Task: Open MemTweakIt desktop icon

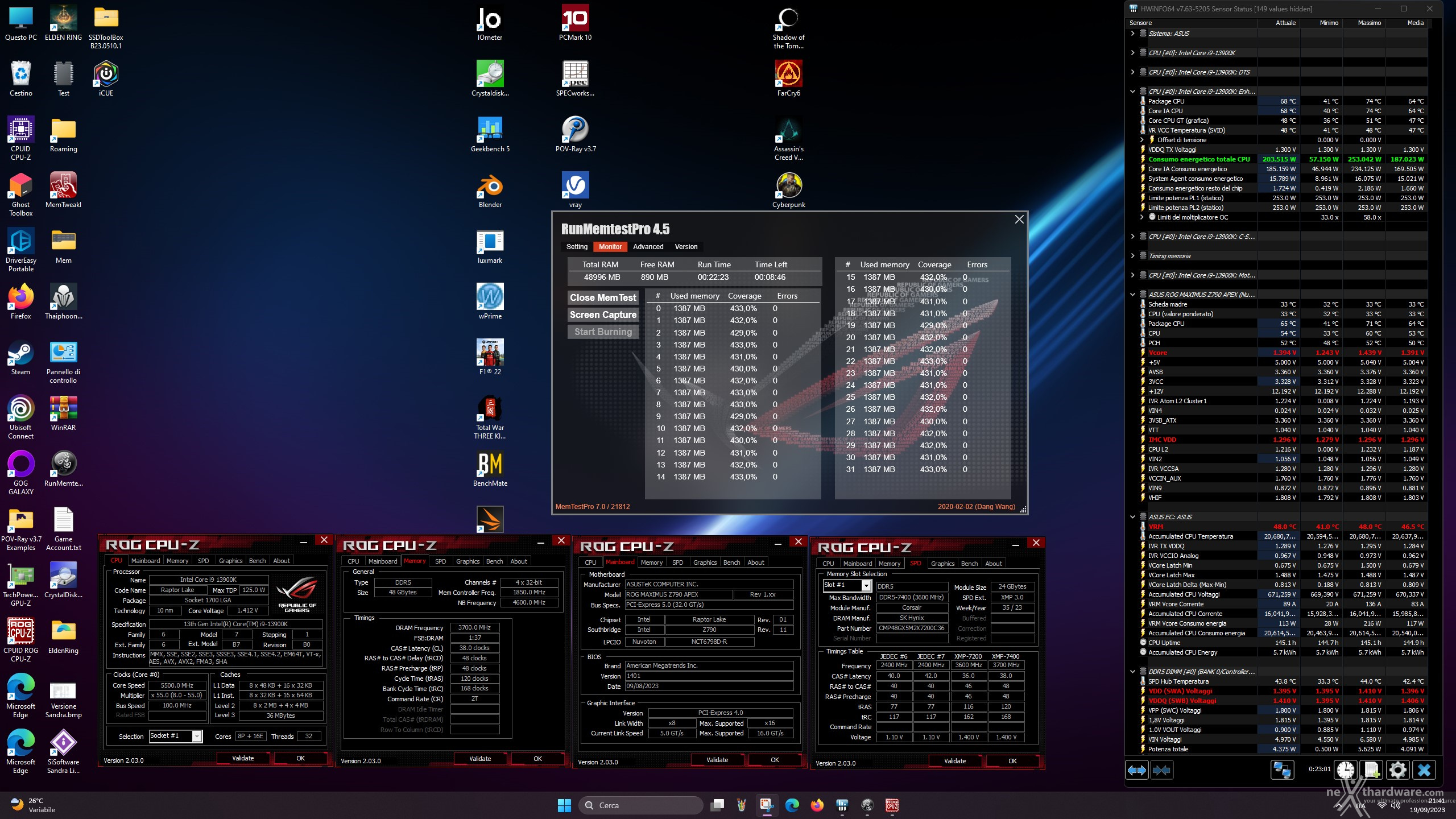Action: (x=63, y=191)
